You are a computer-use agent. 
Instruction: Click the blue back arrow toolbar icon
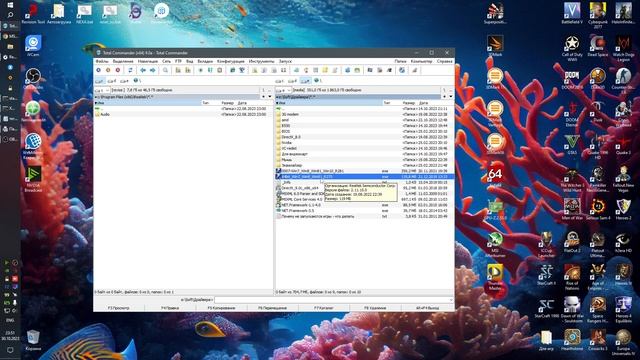click(x=143, y=70)
